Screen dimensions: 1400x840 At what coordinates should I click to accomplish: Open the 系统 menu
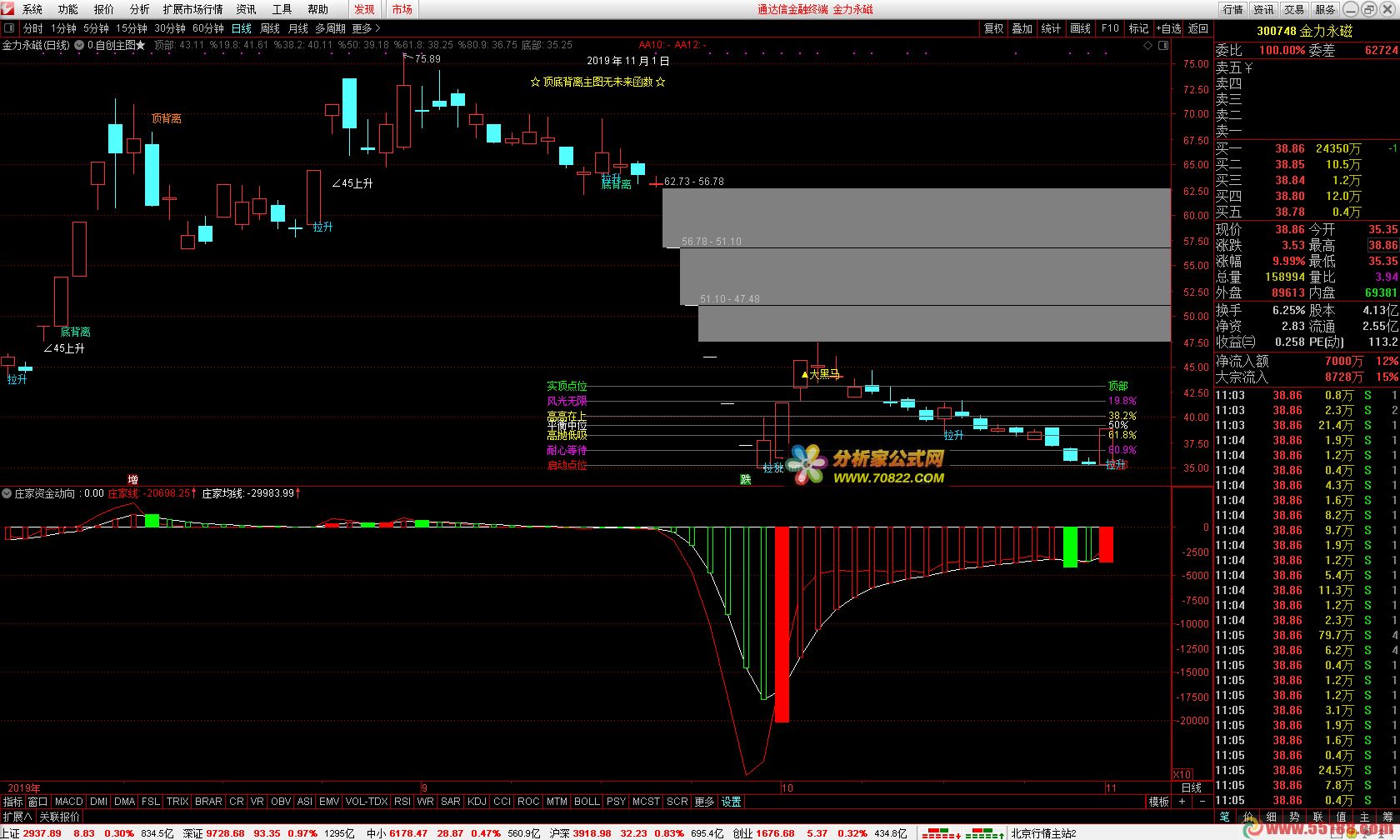(32, 9)
